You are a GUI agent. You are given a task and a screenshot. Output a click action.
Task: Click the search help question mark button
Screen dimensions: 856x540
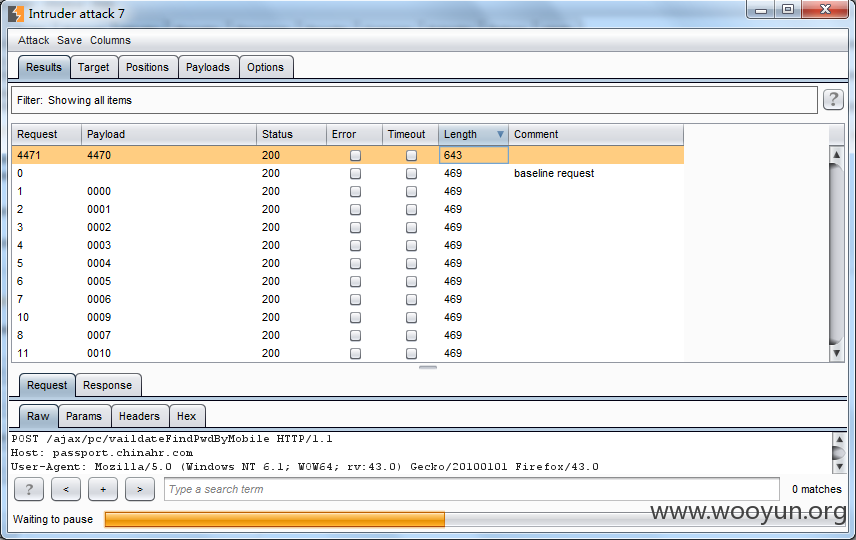tap(29, 489)
